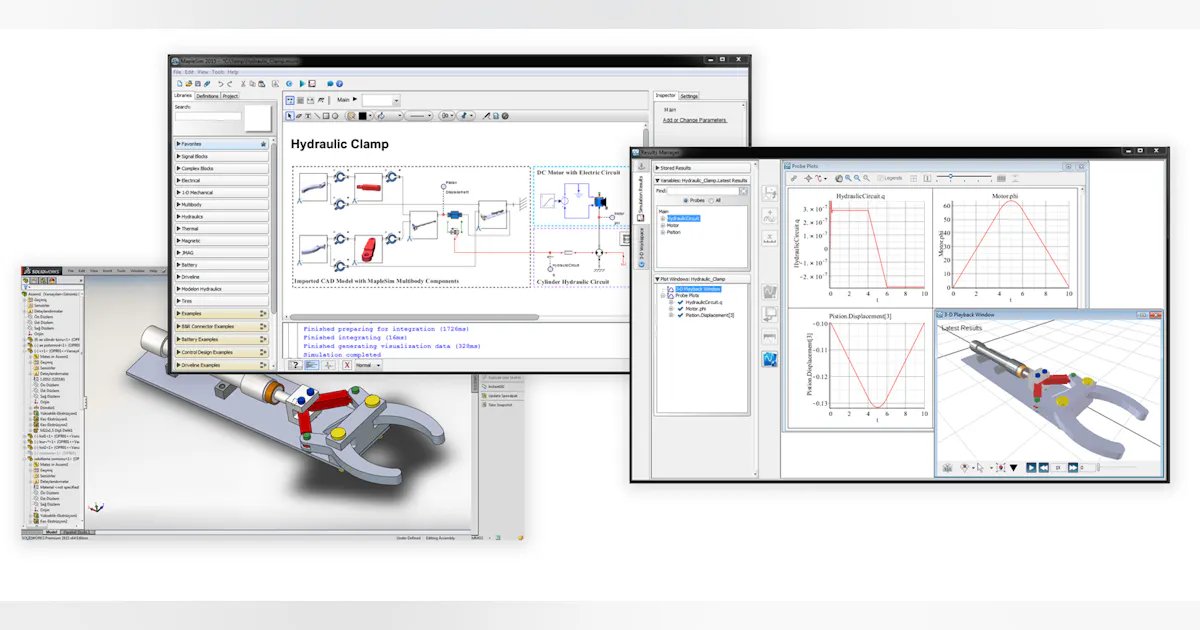This screenshot has height=630, width=1200.
Task: Click the crosshair point probe in Probe Plots
Action: [808, 178]
